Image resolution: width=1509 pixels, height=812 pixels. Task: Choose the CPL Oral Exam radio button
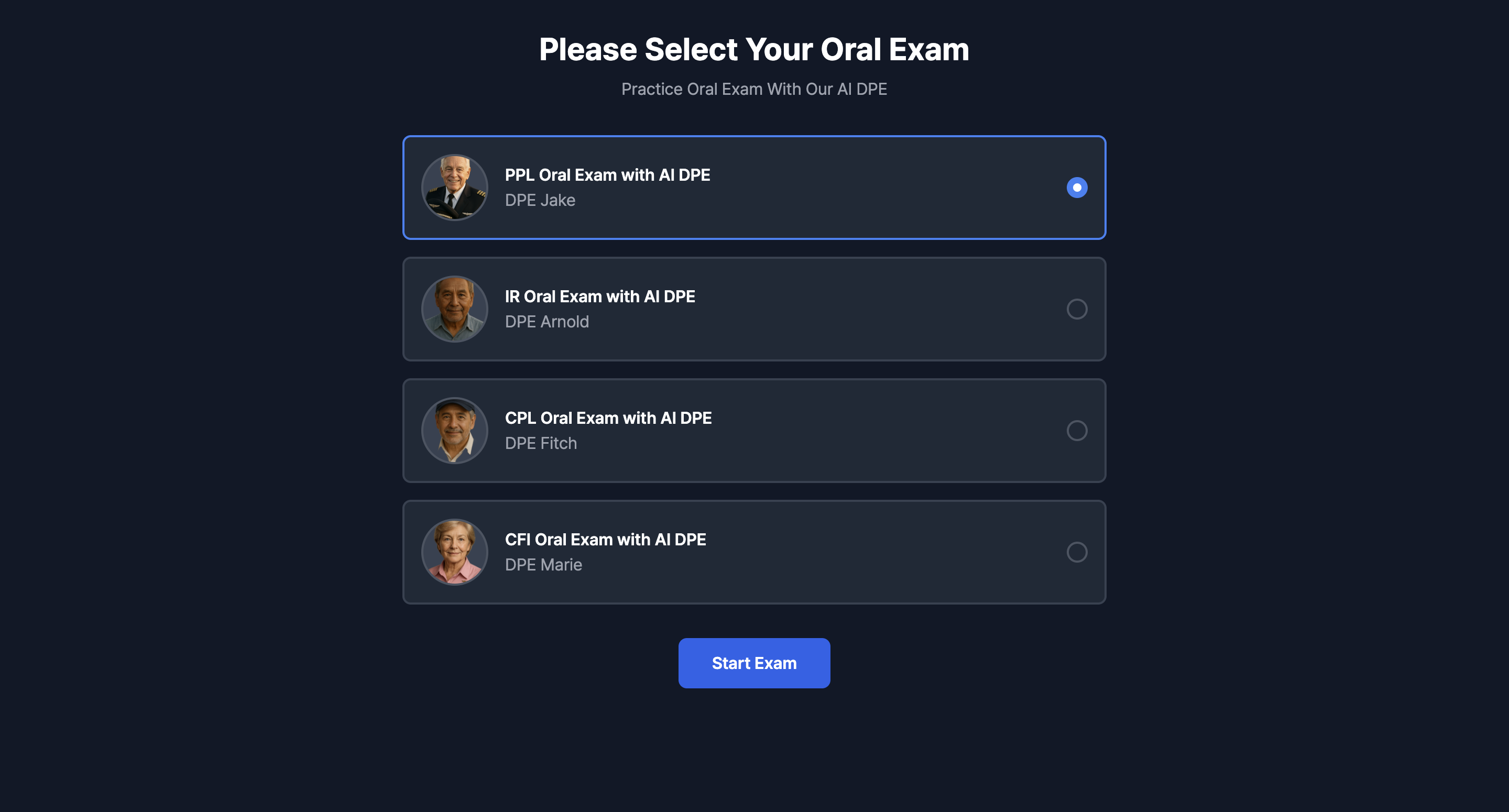point(1077,431)
